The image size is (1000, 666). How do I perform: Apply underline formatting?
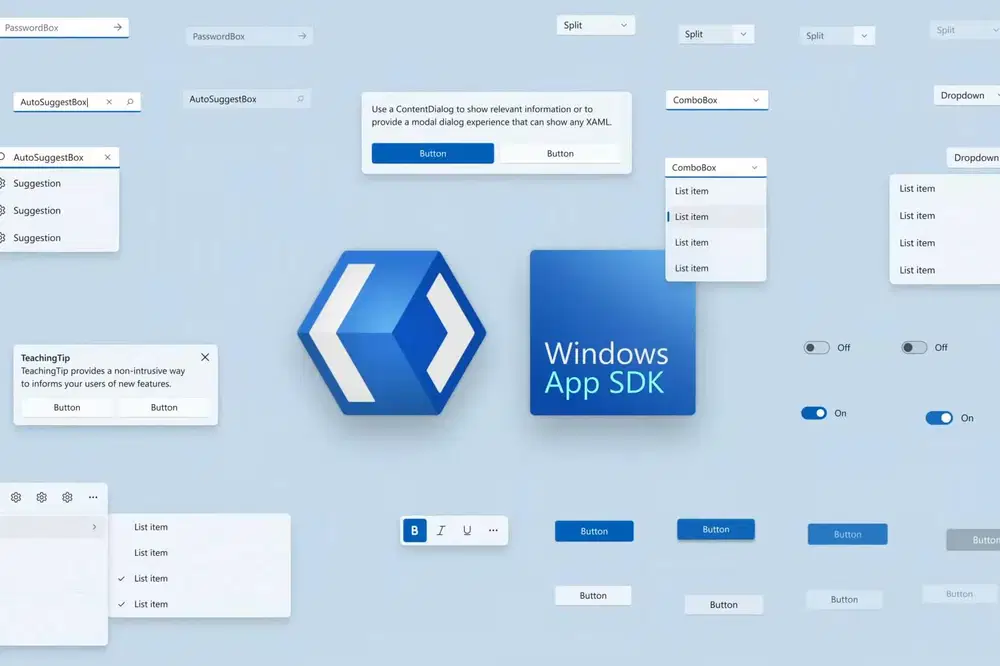[467, 530]
